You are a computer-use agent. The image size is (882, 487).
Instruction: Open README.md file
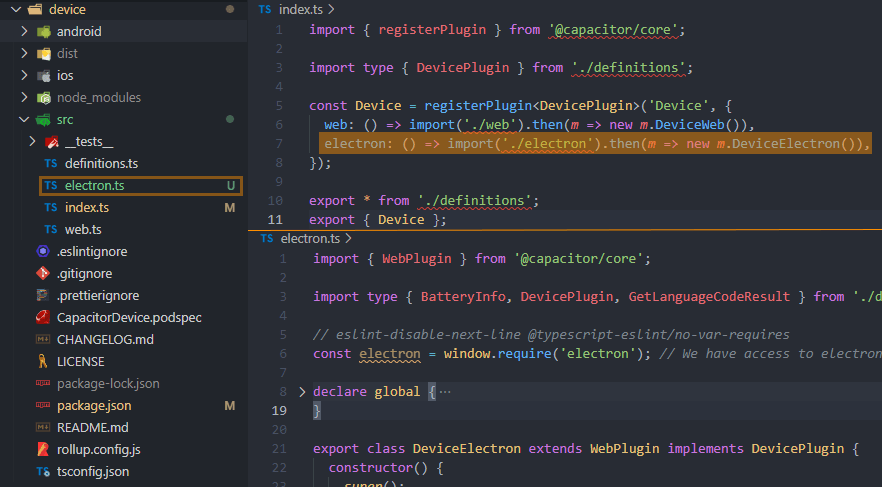pyautogui.click(x=92, y=427)
